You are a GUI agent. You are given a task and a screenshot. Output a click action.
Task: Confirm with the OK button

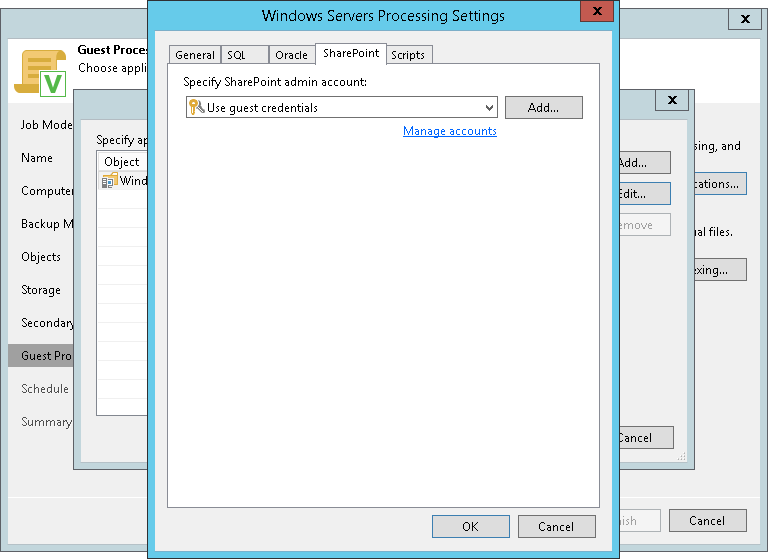pyautogui.click(x=471, y=526)
